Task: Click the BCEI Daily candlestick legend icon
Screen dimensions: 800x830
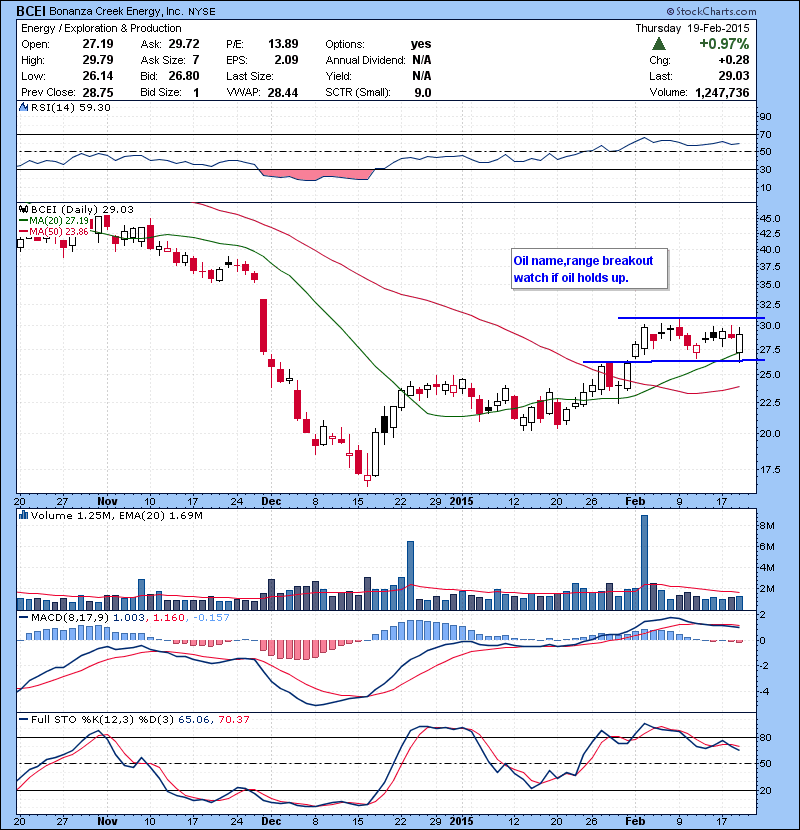Action: tap(23, 209)
